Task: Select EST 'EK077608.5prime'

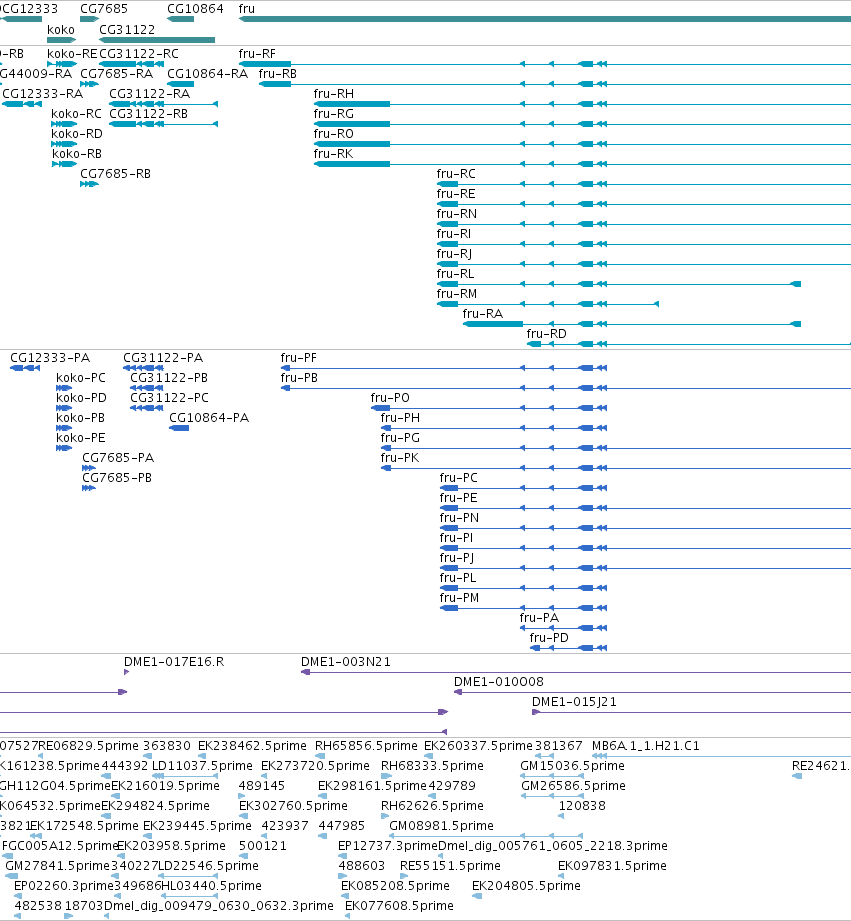Action: pyautogui.click(x=399, y=906)
